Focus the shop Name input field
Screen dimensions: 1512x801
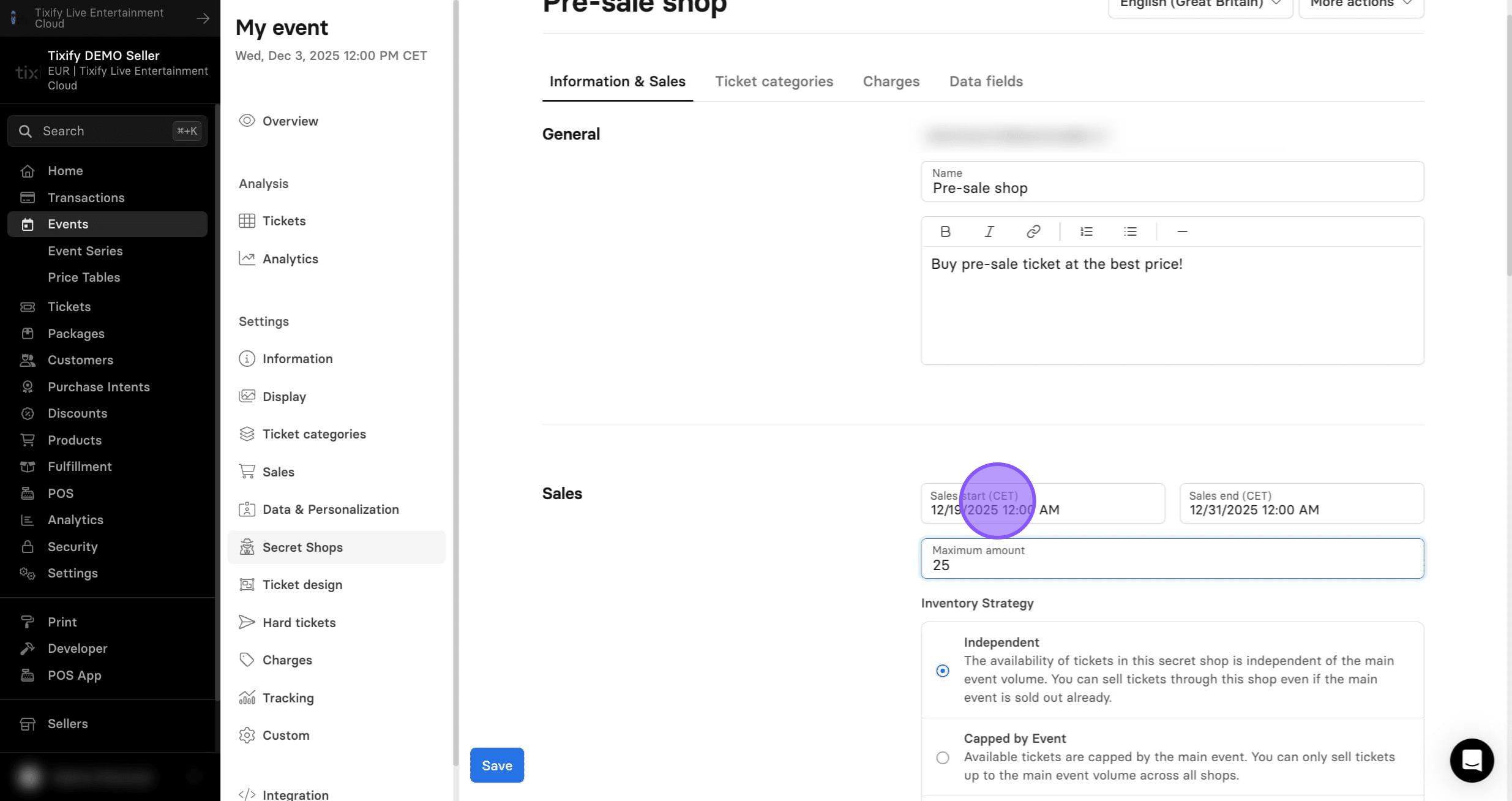coord(1172,181)
